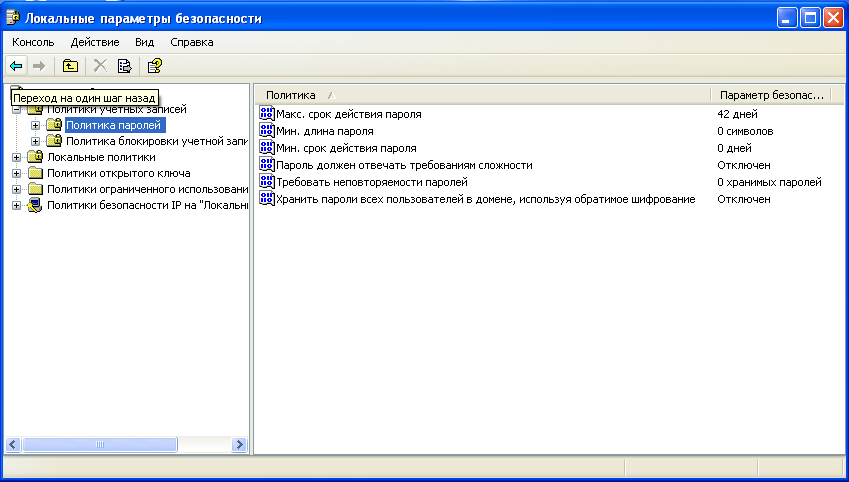Open the Консоль menu
This screenshot has height=482, width=849.
33,42
